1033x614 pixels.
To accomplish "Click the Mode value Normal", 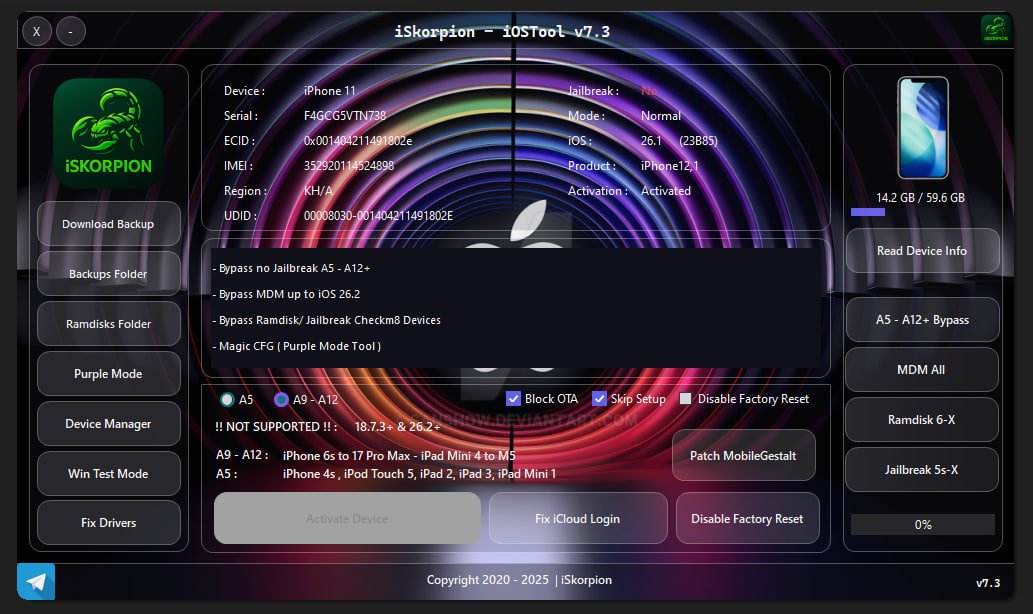I will (x=661, y=116).
